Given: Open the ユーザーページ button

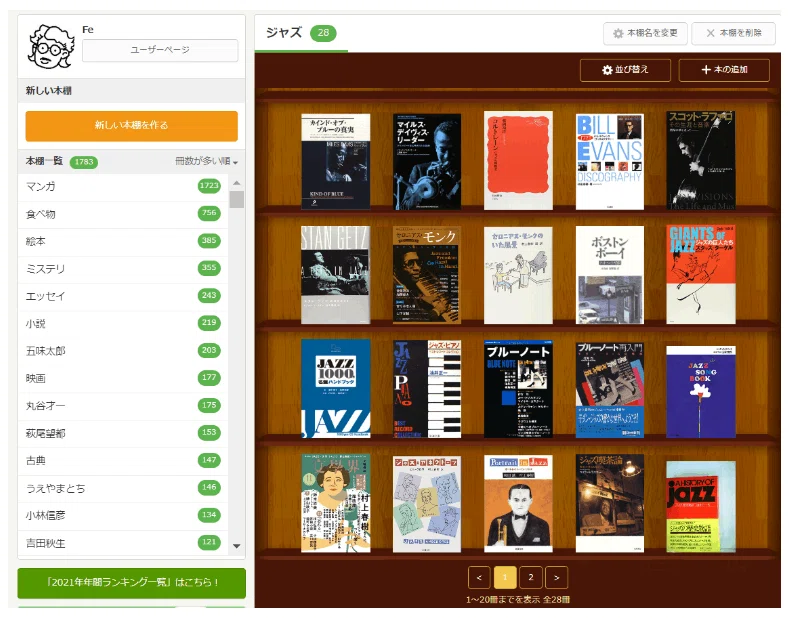Looking at the screenshot, I should point(160,50).
